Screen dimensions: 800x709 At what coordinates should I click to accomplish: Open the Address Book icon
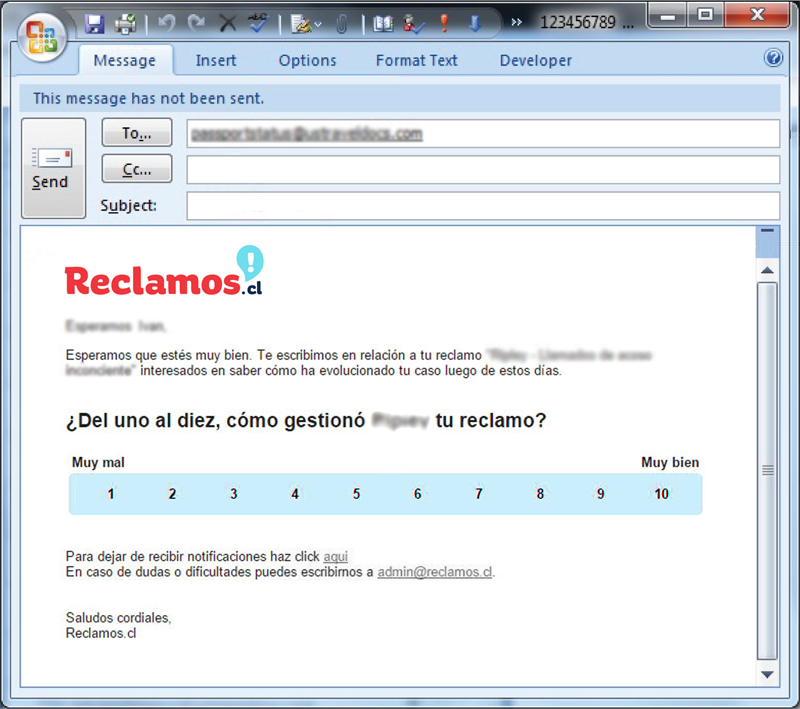pos(383,24)
